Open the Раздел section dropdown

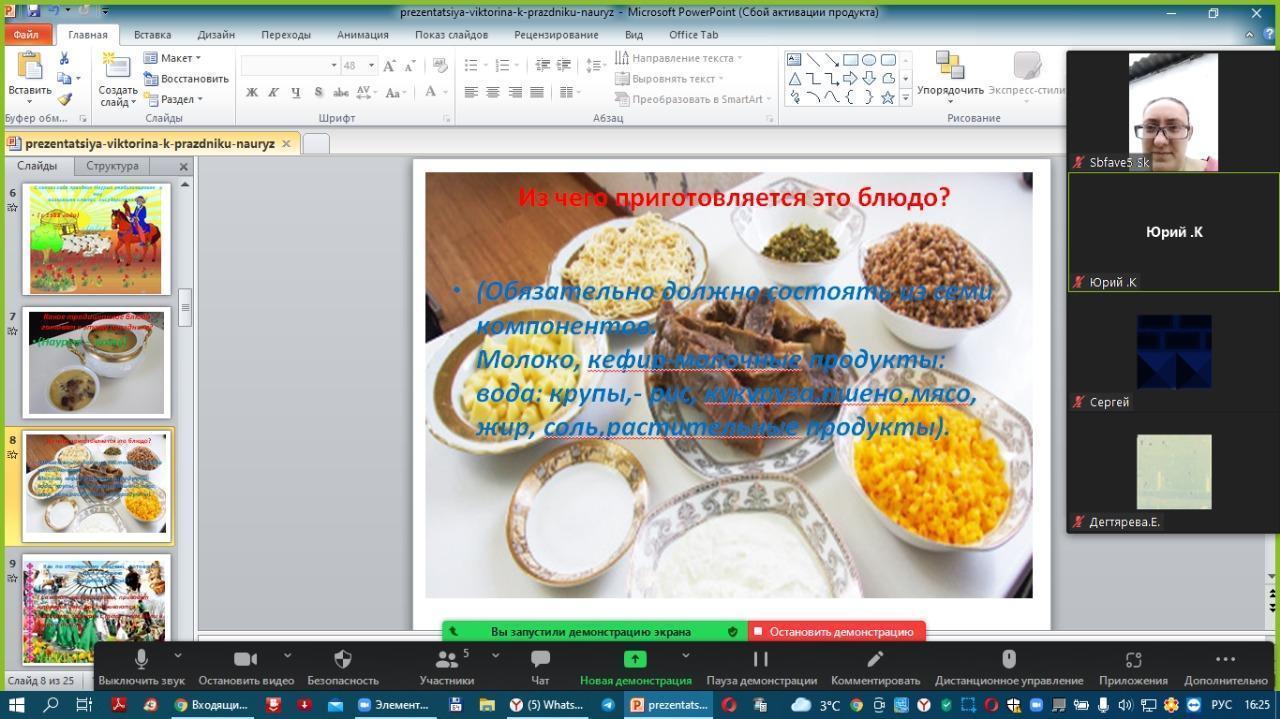click(177, 99)
